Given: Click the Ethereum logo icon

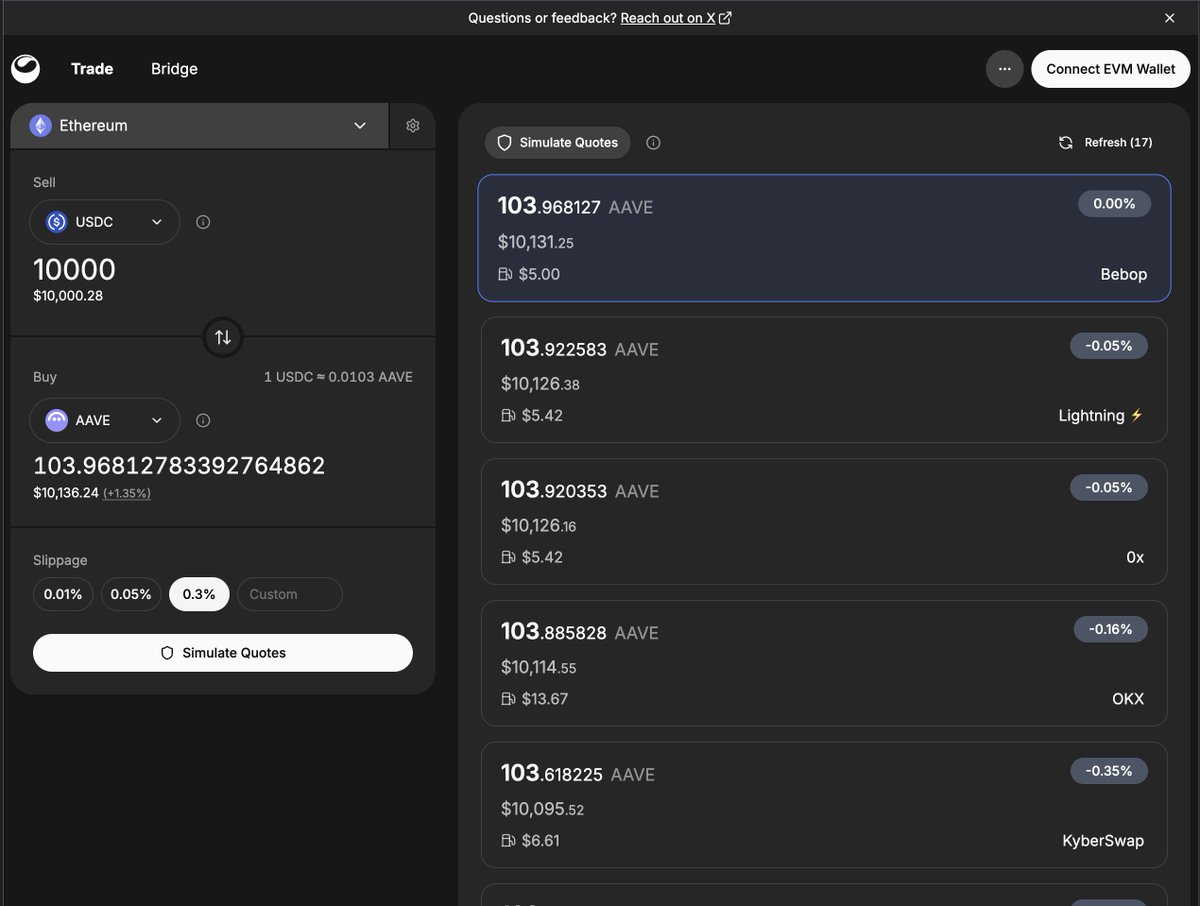Looking at the screenshot, I should pyautogui.click(x=40, y=126).
